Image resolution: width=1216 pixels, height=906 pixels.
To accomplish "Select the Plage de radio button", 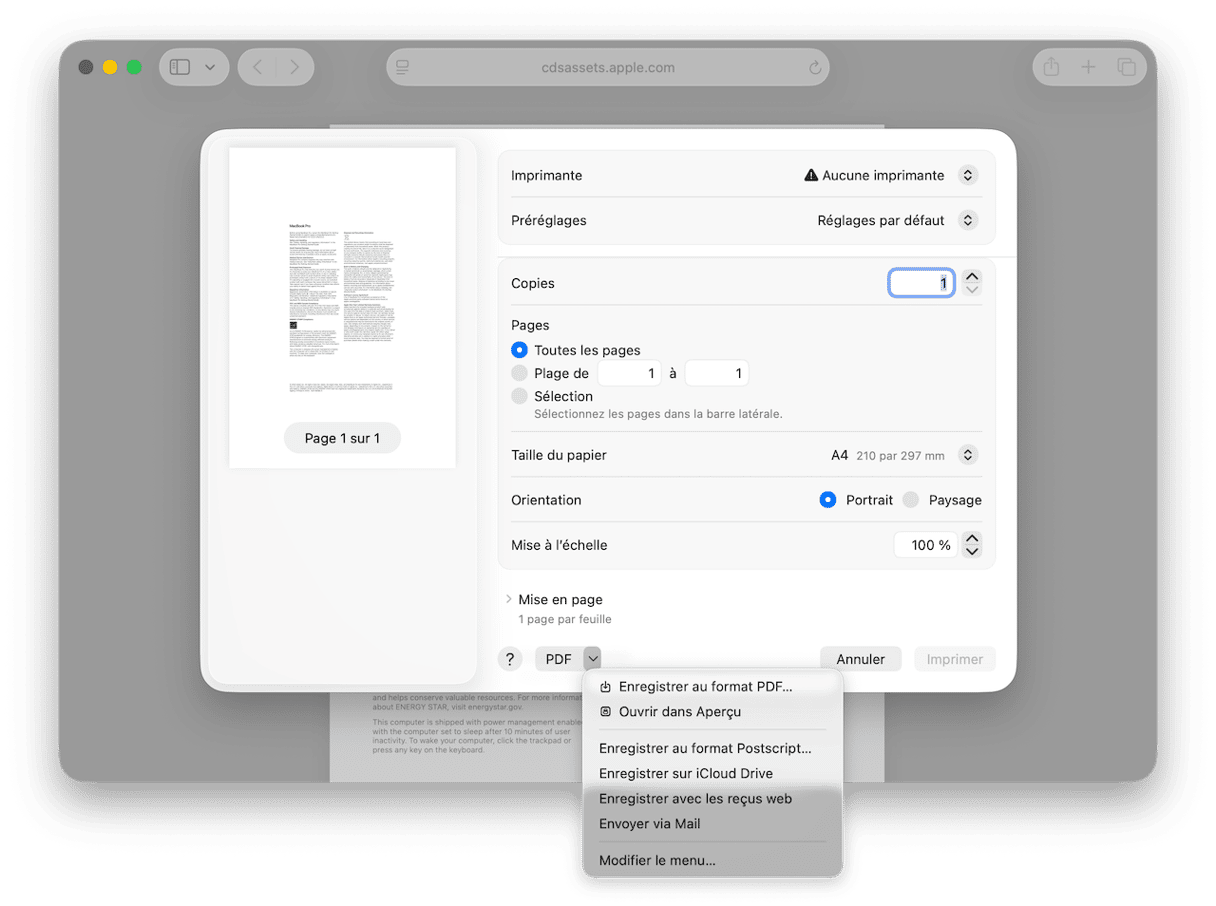I will pyautogui.click(x=519, y=372).
